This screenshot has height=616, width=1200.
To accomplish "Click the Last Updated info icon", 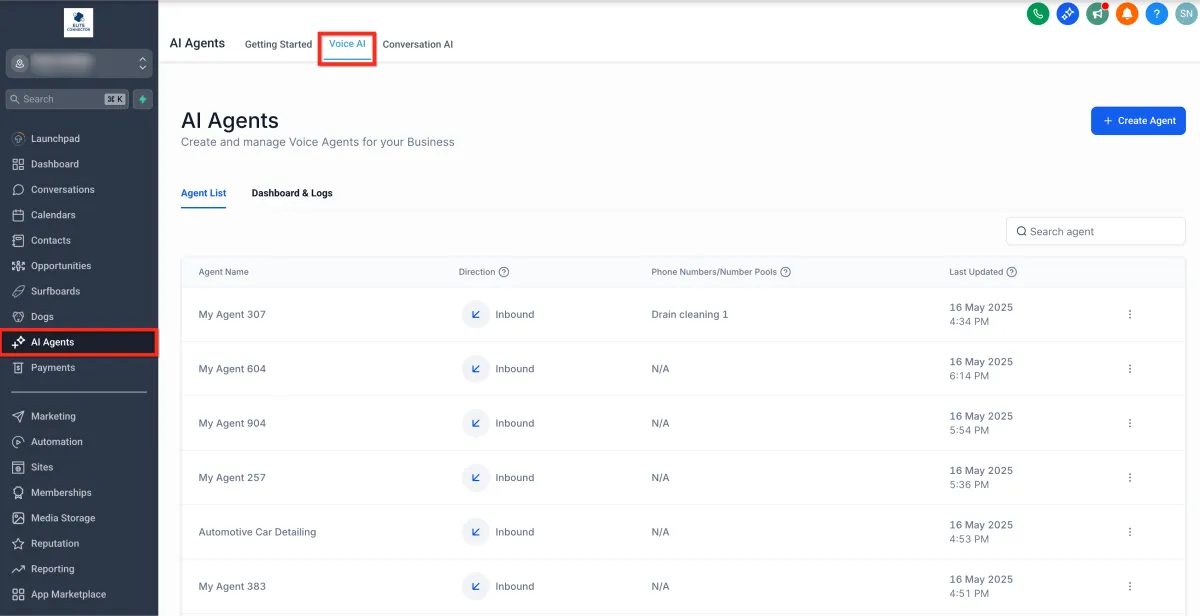I will pyautogui.click(x=1012, y=272).
